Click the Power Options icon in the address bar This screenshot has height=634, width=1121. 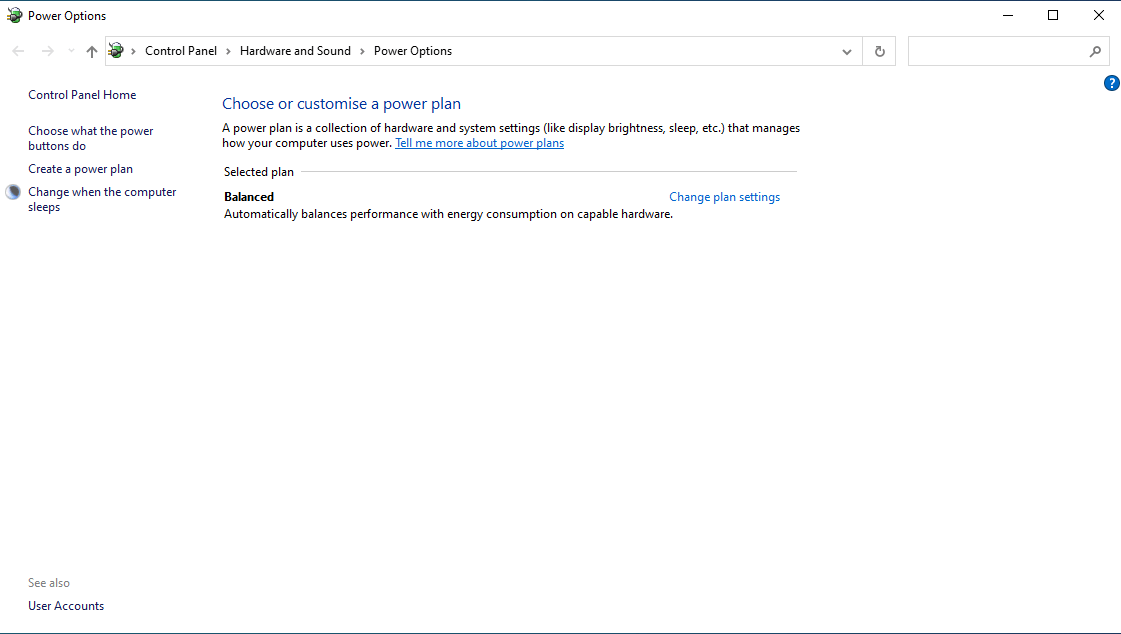click(116, 51)
